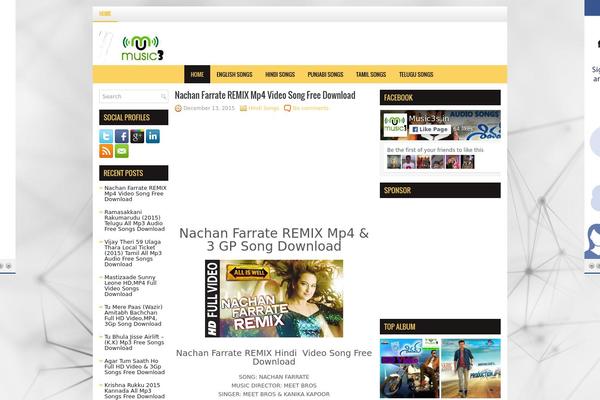Click heading Nachan Farrate REMIX Mp4 & 3 GP
Screen dimensions: 600x400
[x=274, y=240]
